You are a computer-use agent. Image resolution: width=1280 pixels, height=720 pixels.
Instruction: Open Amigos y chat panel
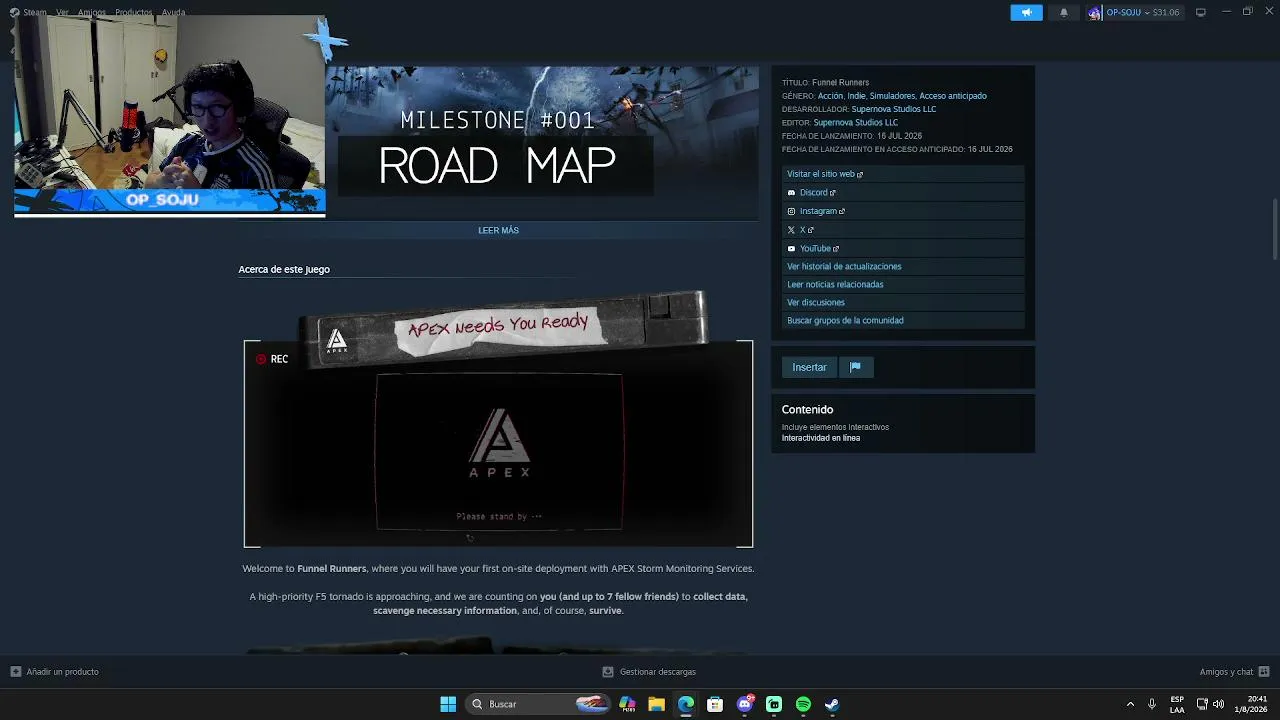tap(1234, 672)
